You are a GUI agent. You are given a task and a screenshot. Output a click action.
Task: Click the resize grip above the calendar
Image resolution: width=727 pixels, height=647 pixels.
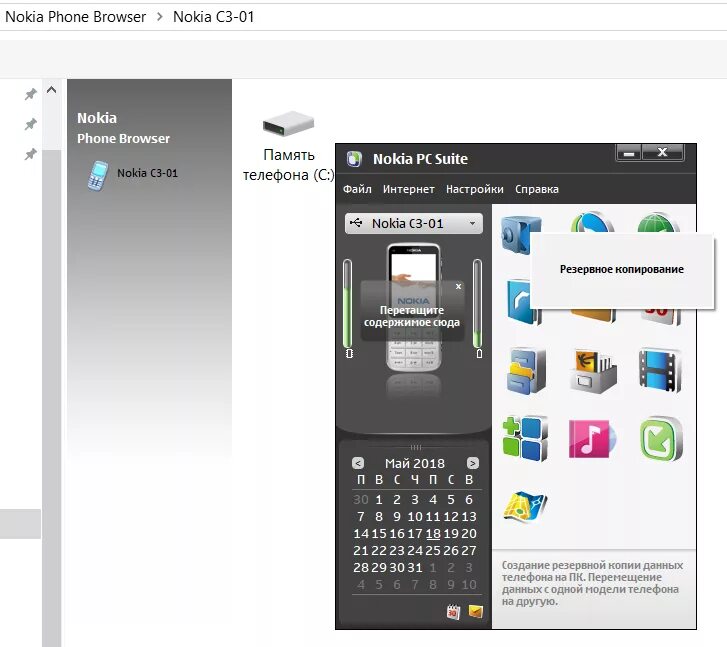[415, 448]
